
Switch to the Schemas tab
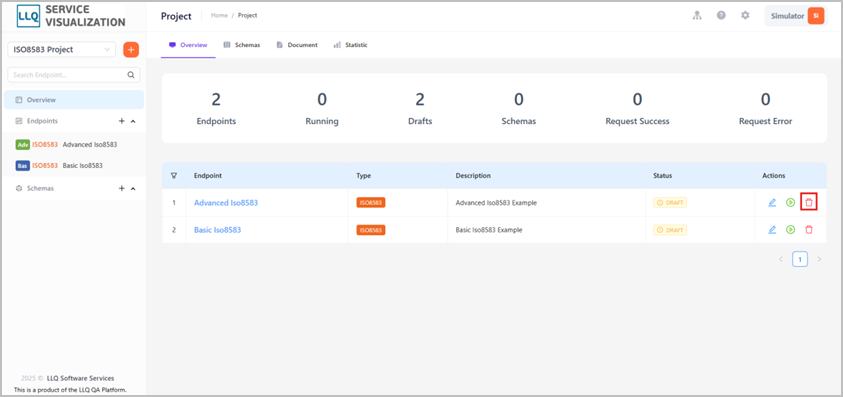tap(242, 45)
